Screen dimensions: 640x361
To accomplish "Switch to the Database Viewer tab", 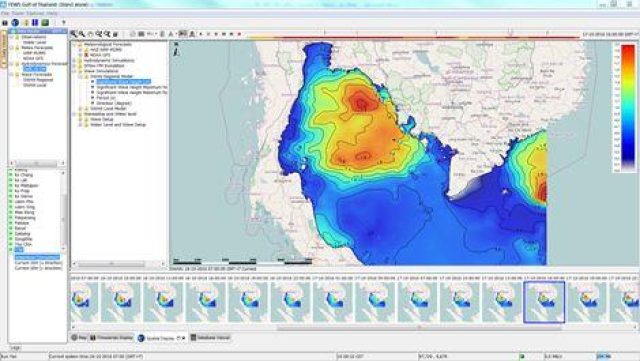I will tap(210, 338).
